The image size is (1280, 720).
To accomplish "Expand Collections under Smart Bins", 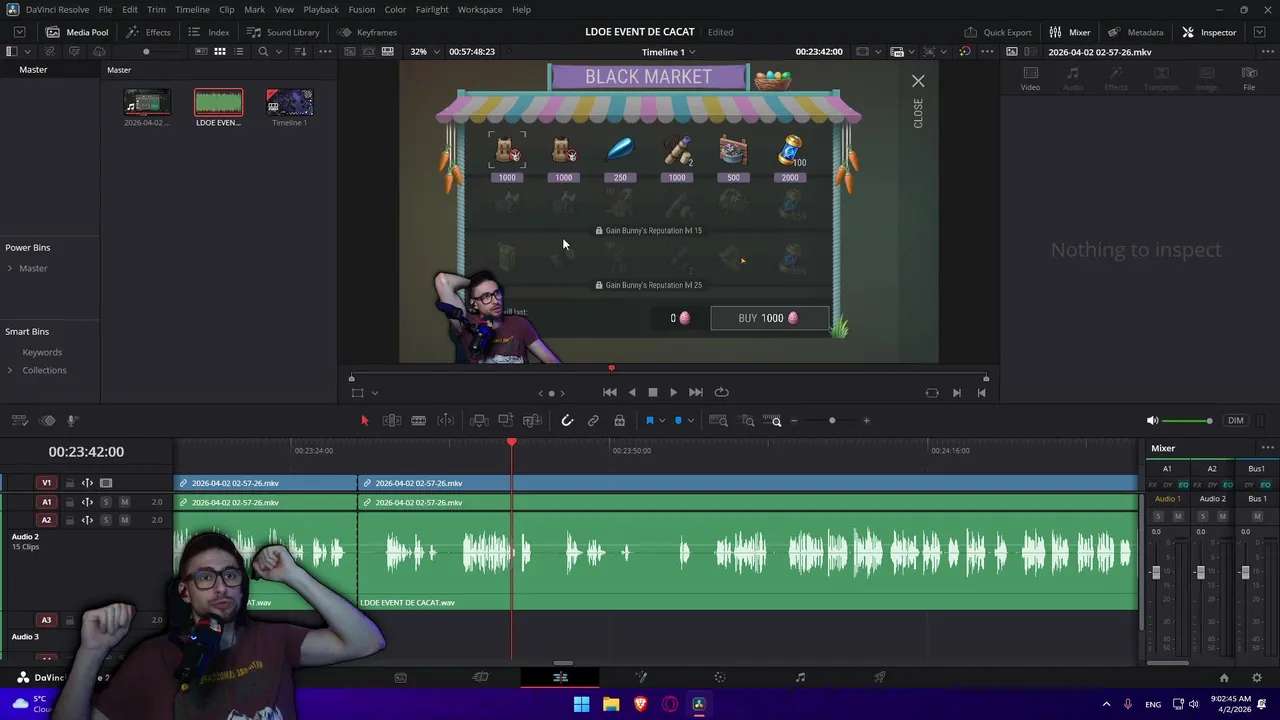I will tap(10, 370).
